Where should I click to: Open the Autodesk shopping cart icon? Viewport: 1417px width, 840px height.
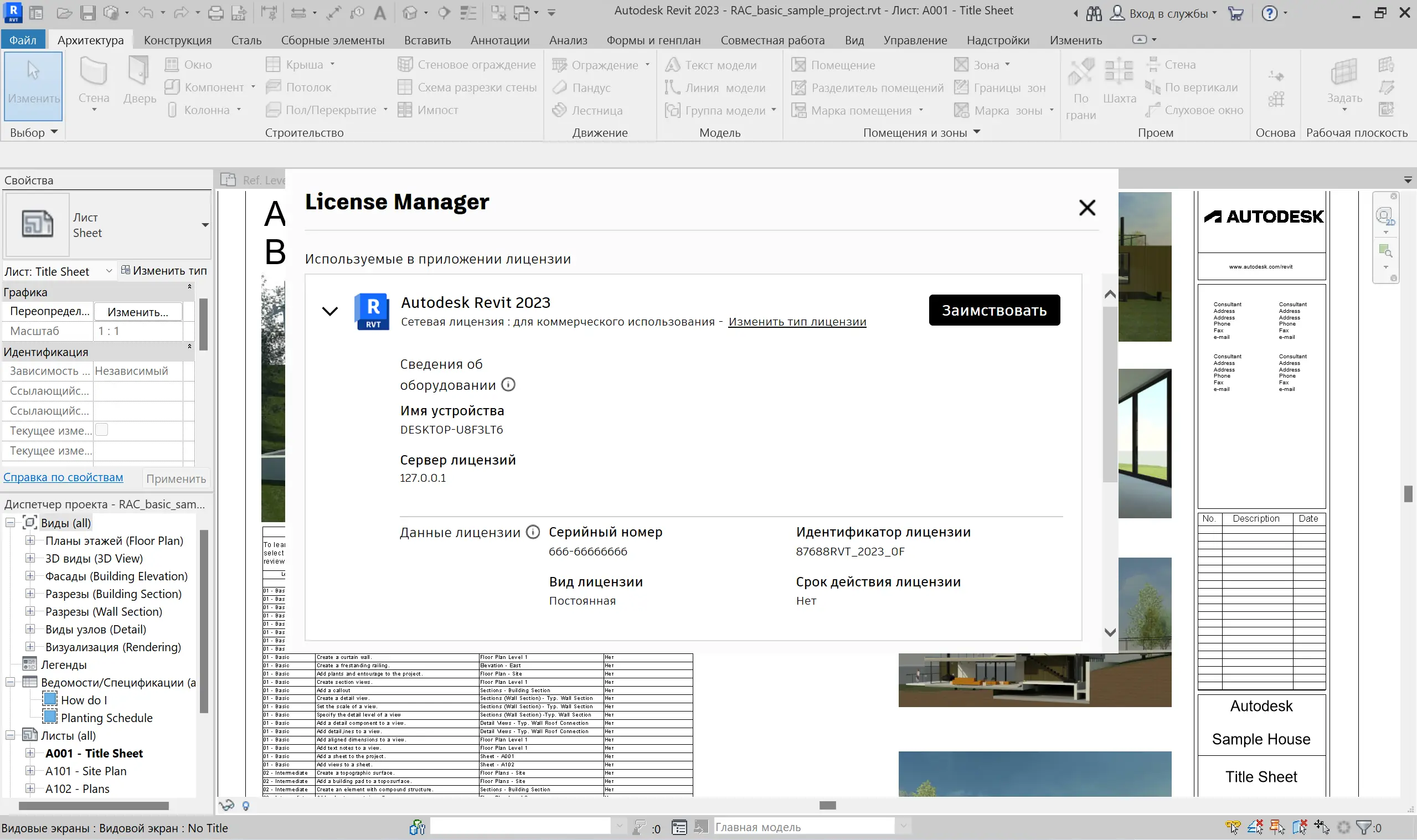click(1235, 14)
